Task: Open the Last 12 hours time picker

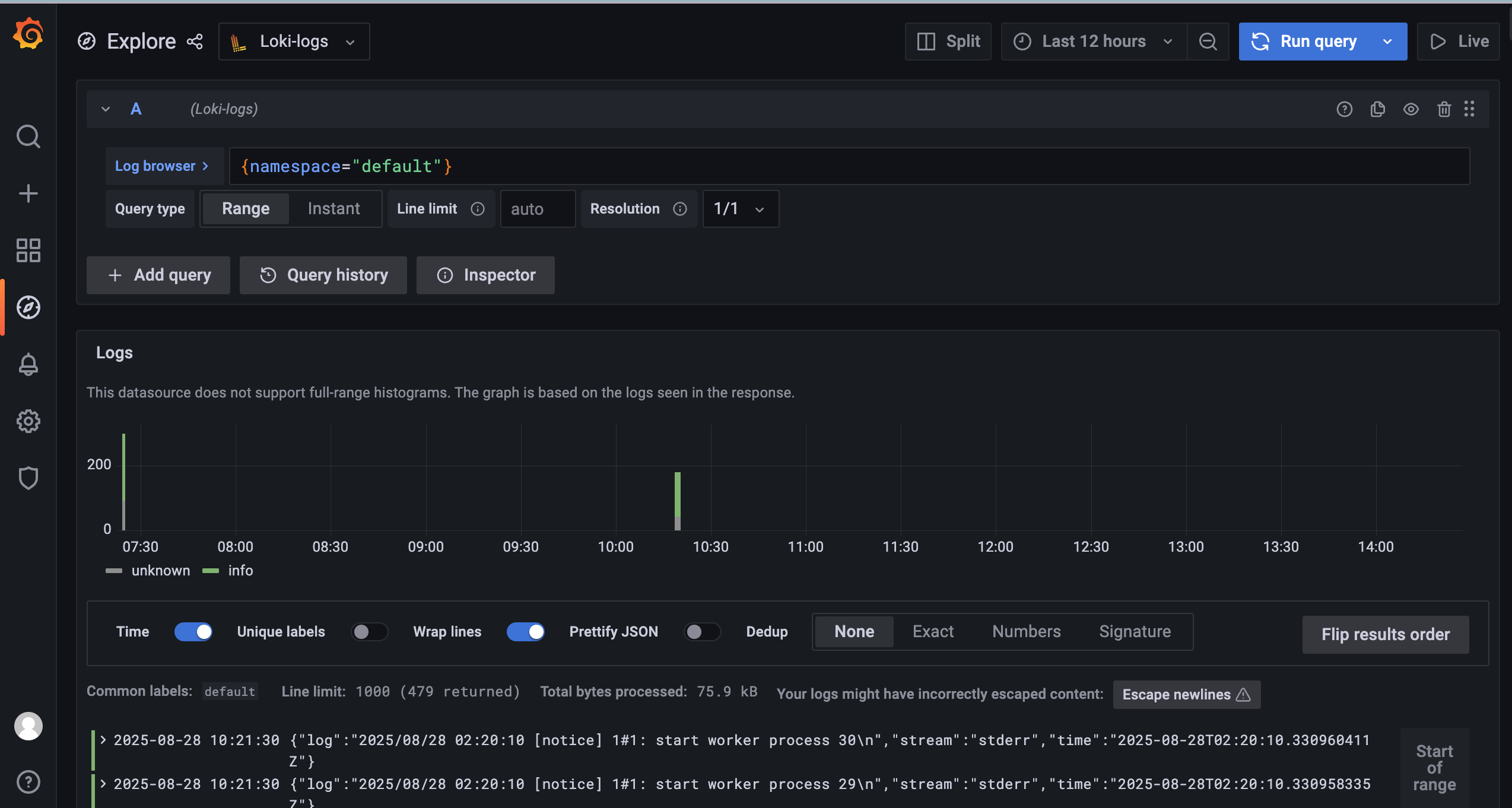Action: (x=1094, y=42)
